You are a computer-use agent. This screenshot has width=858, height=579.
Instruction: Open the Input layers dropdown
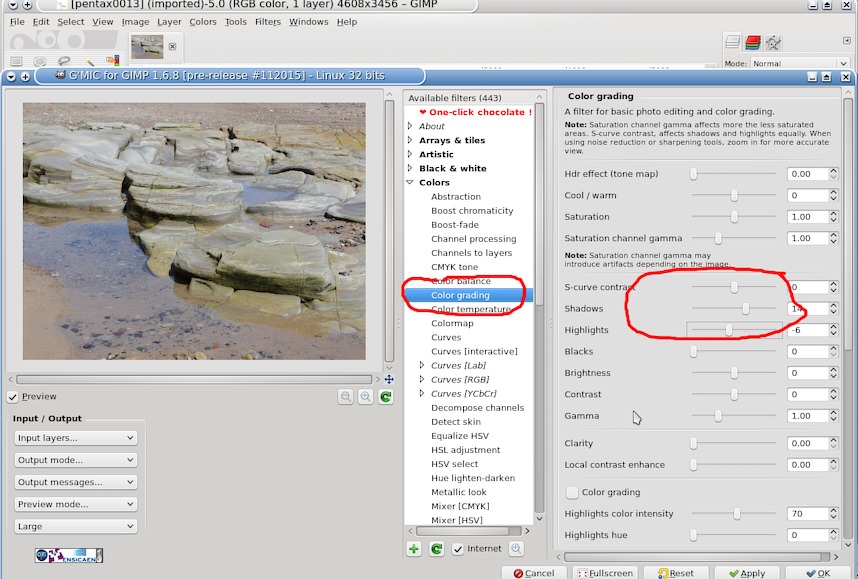coord(76,438)
